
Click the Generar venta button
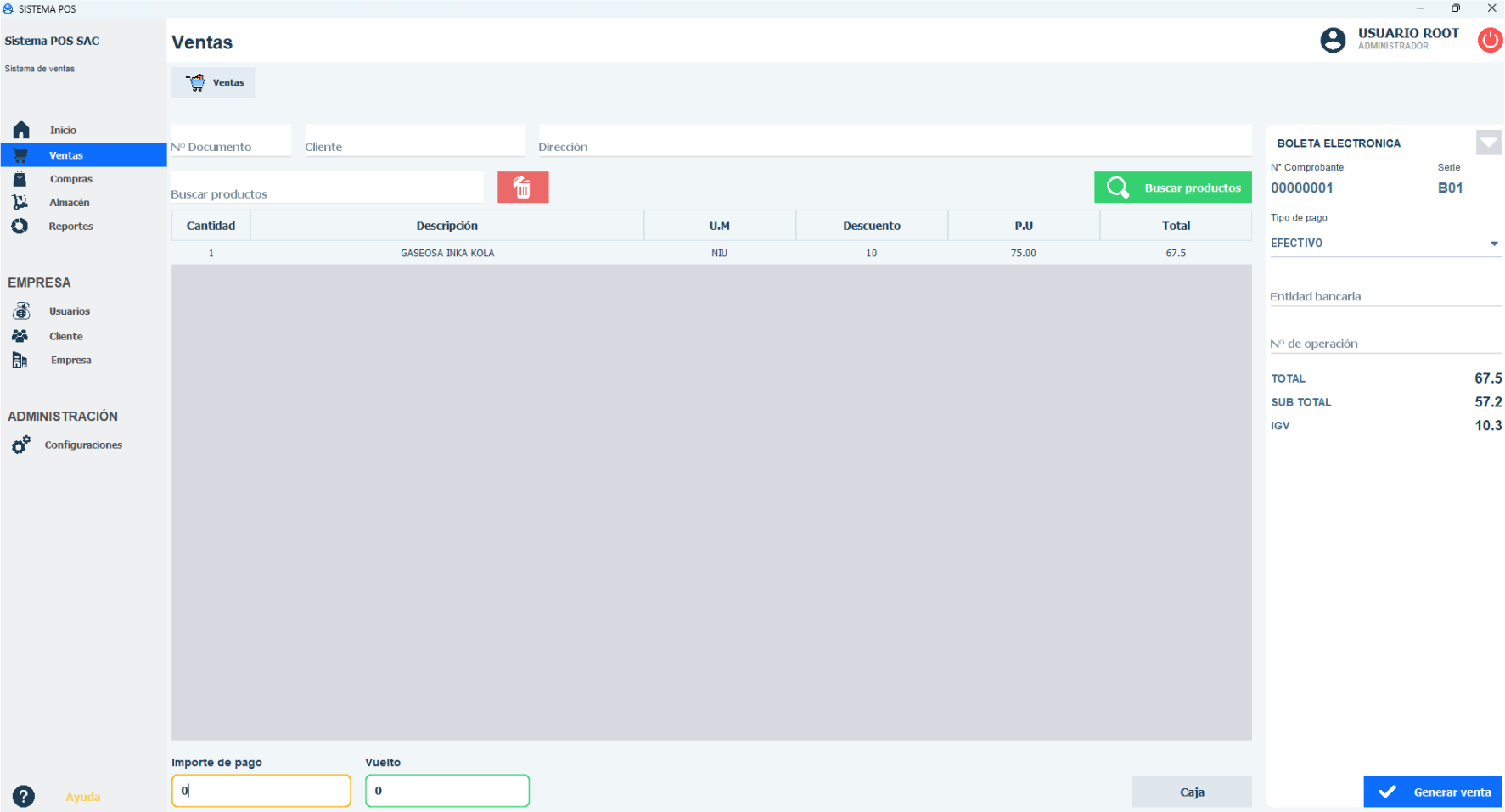coord(1433,792)
